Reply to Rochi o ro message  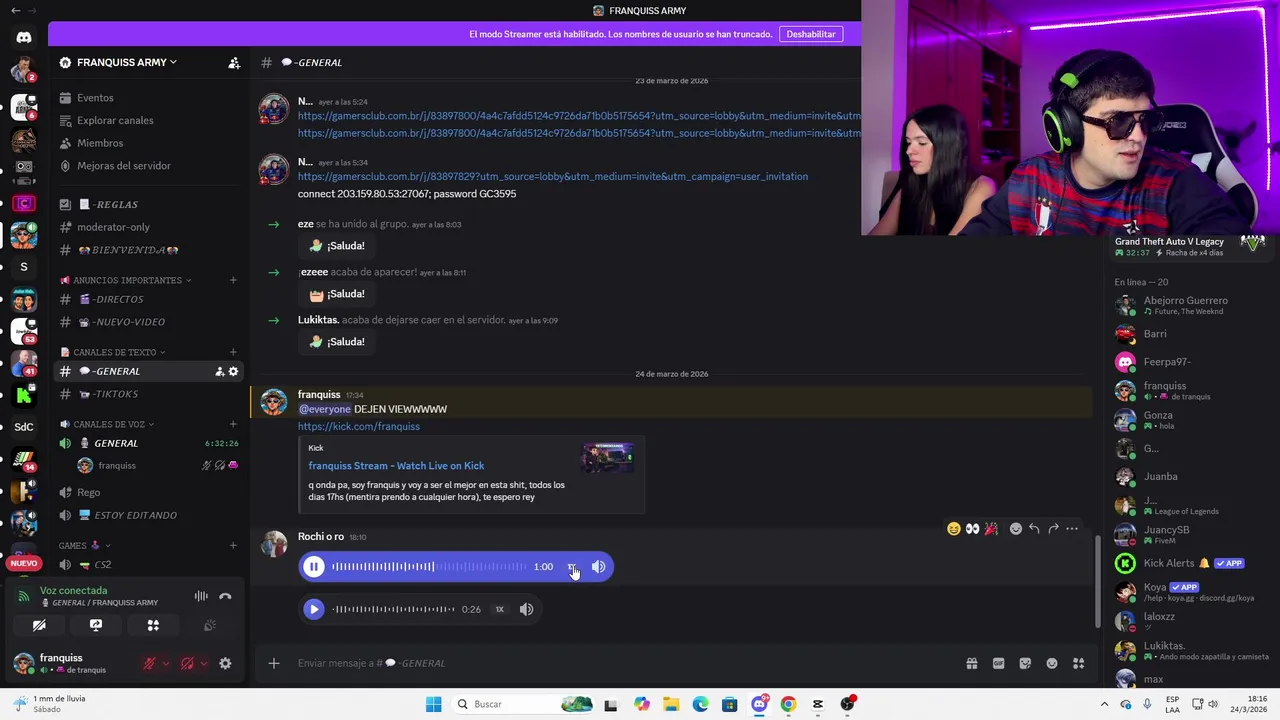[1034, 528]
